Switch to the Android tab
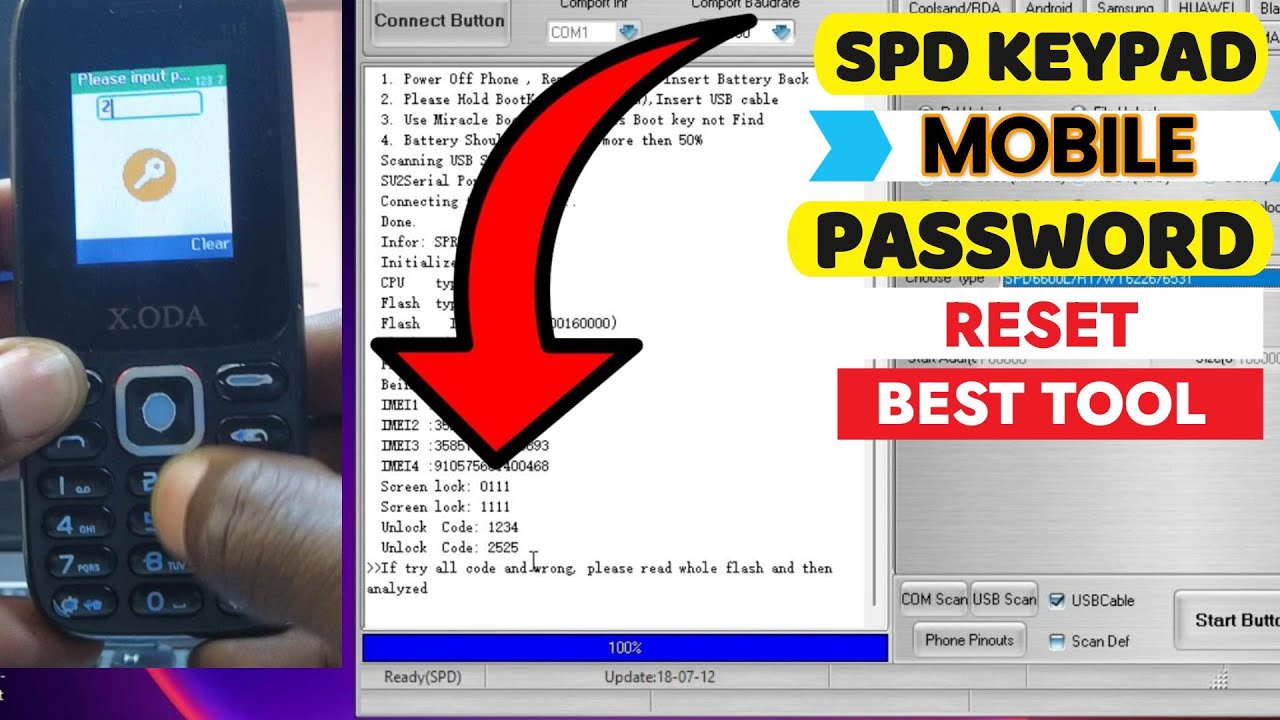Screen dimensions: 1280x720 pyautogui.click(x=1048, y=8)
